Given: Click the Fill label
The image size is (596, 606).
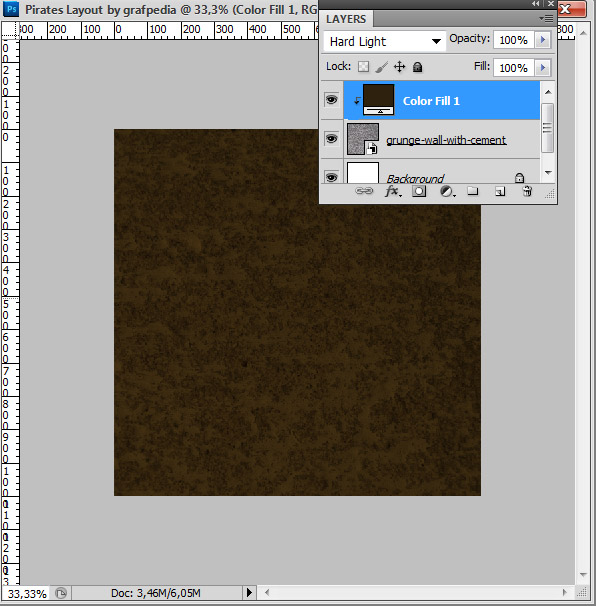Looking at the screenshot, I should coord(482,66).
